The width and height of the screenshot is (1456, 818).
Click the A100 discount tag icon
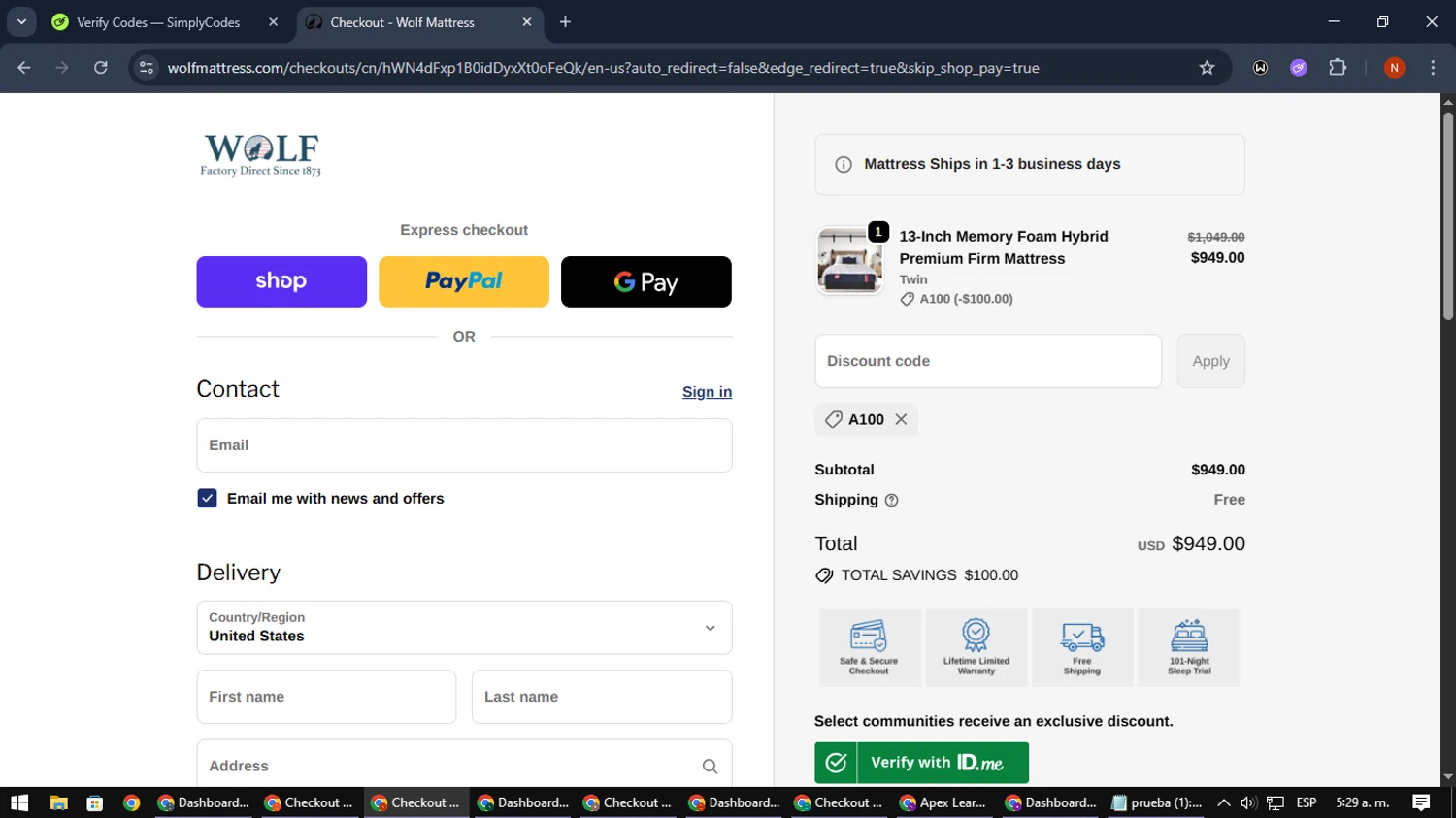coord(833,419)
